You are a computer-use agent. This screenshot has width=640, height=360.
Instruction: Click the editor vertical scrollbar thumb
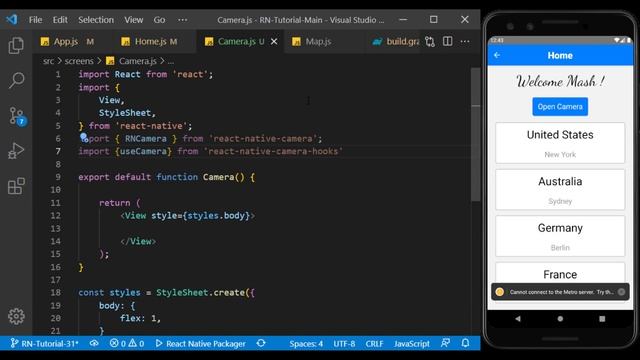[476, 134]
